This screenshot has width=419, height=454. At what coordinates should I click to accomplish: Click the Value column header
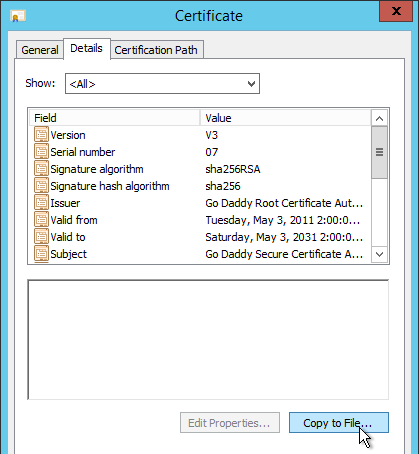coord(285,118)
